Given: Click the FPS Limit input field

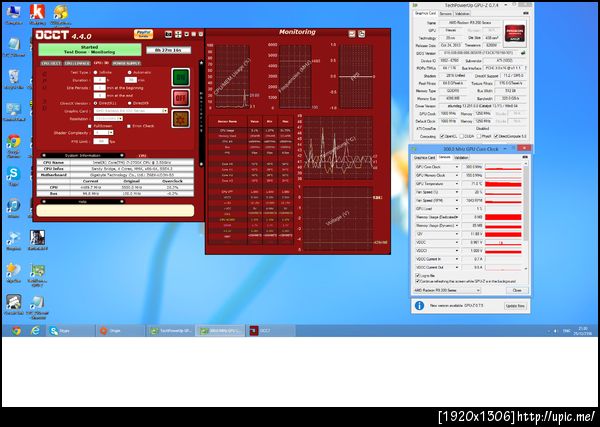Looking at the screenshot, I should pyautogui.click(x=101, y=141).
